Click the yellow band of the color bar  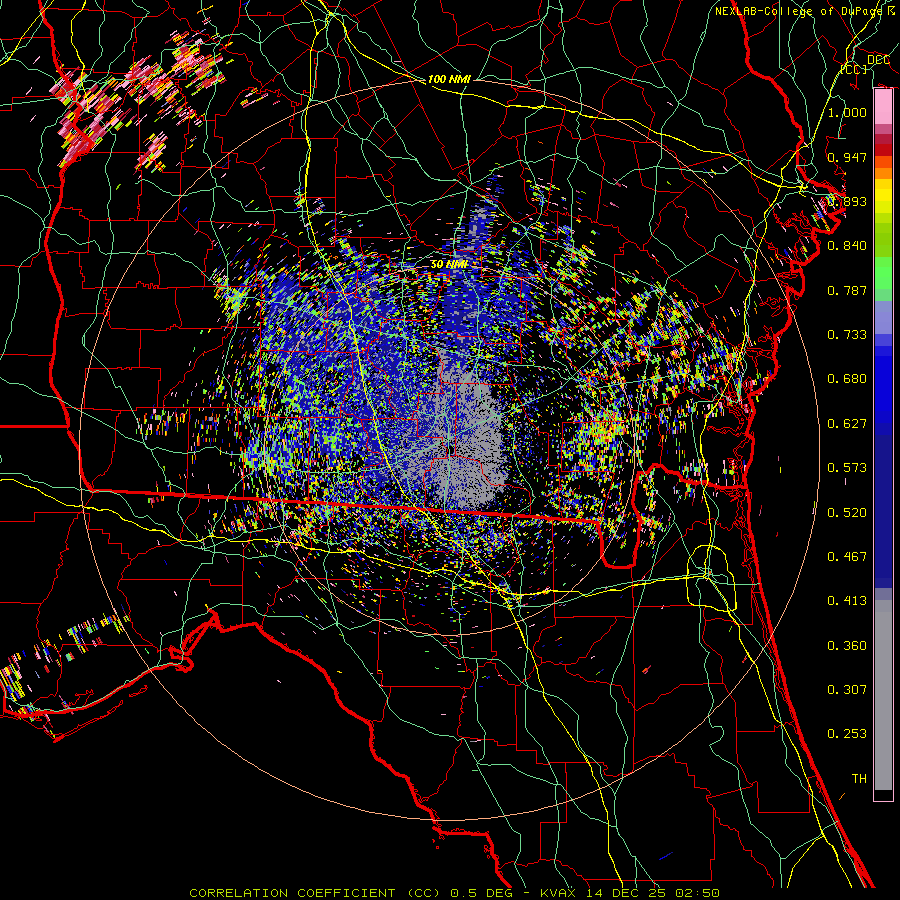(883, 196)
